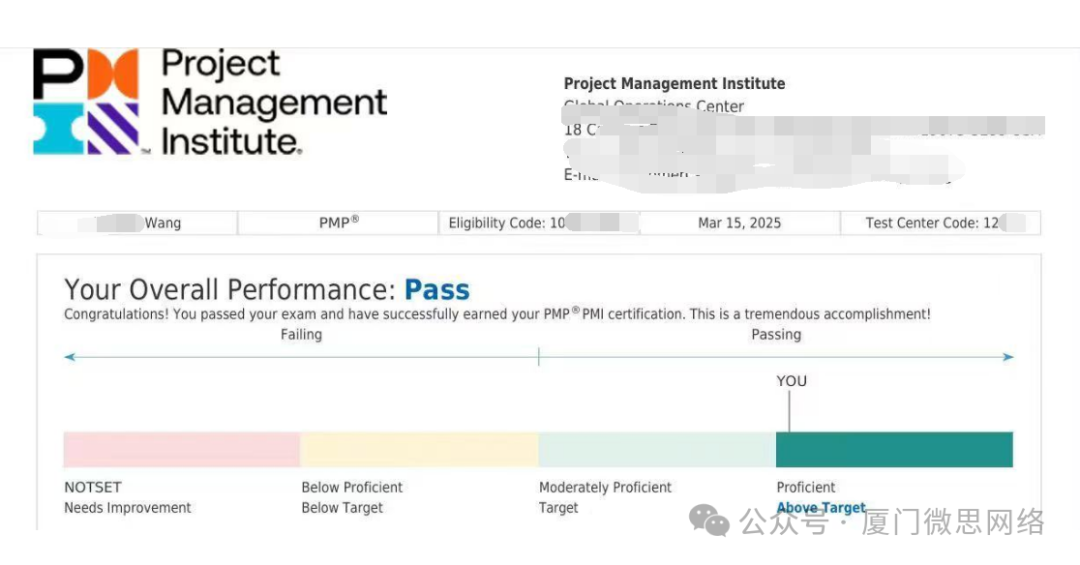Viewport: 1080px width, 565px height.
Task: Click the pink Needs Improvement bar segment
Action: pos(182,450)
